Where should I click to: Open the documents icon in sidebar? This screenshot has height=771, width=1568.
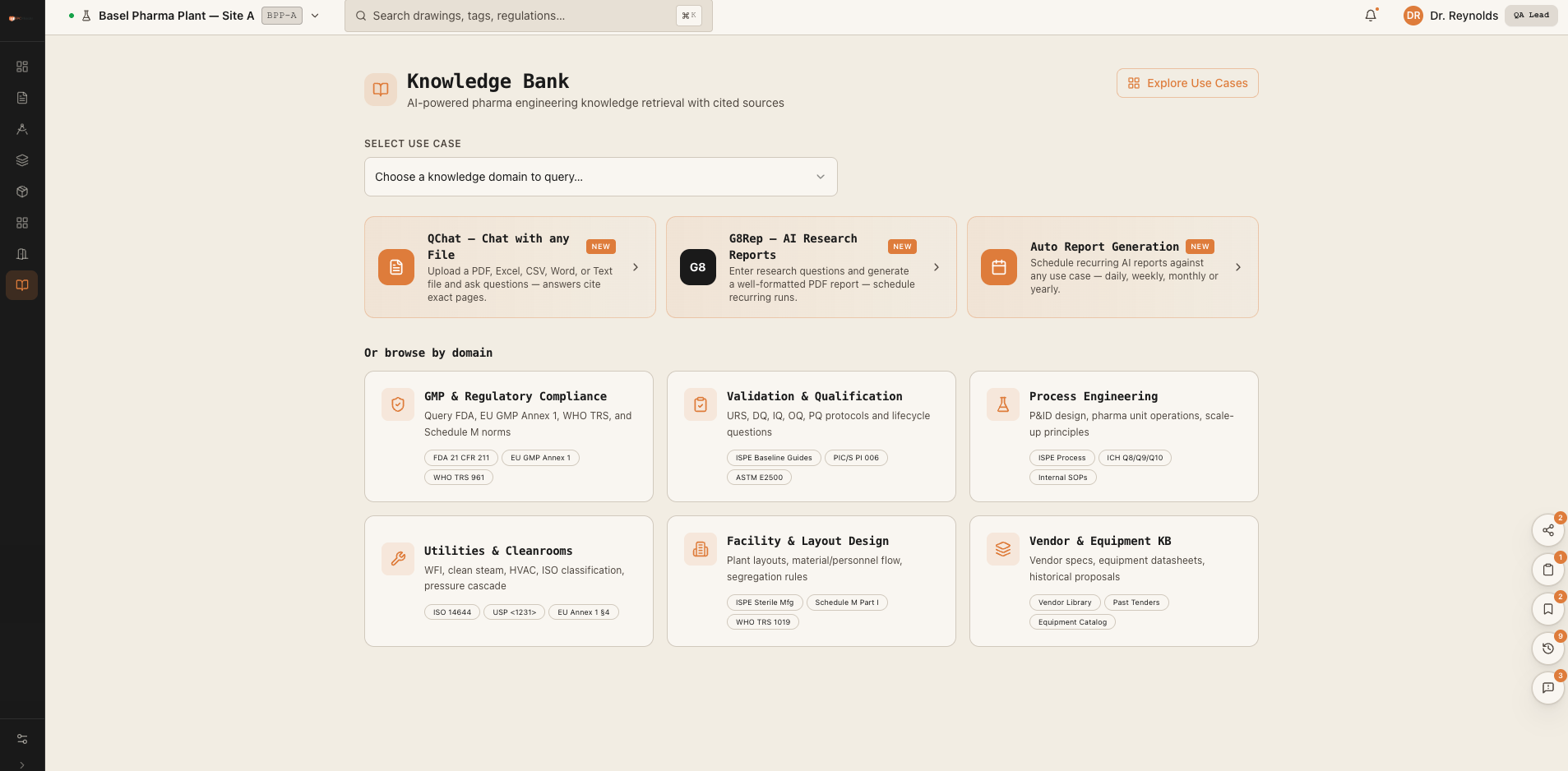point(22,98)
